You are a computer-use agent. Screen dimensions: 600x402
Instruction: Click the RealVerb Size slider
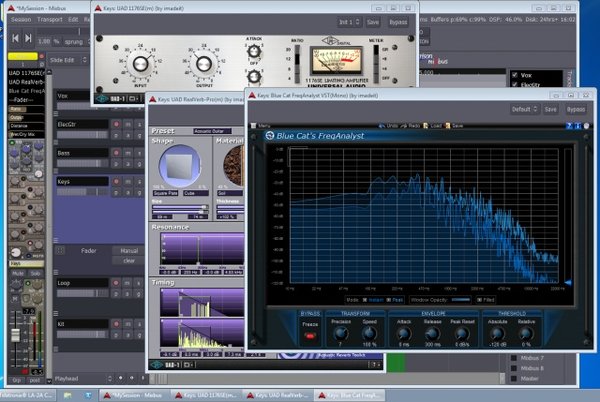[x=180, y=209]
